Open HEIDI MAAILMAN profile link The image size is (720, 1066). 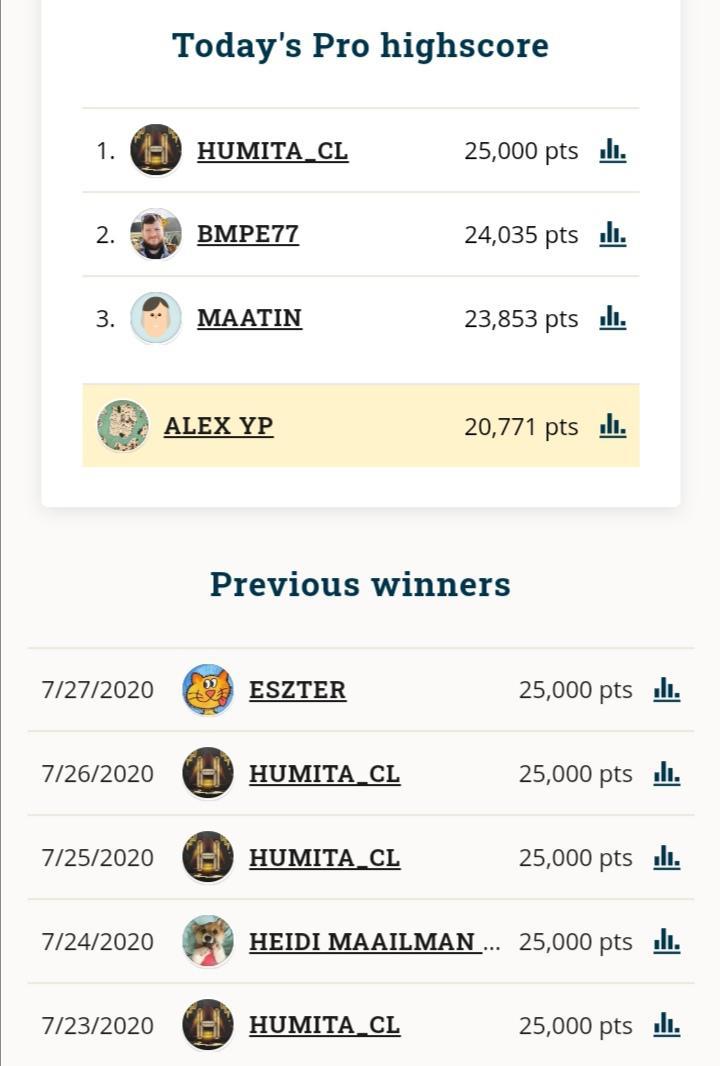click(365, 942)
